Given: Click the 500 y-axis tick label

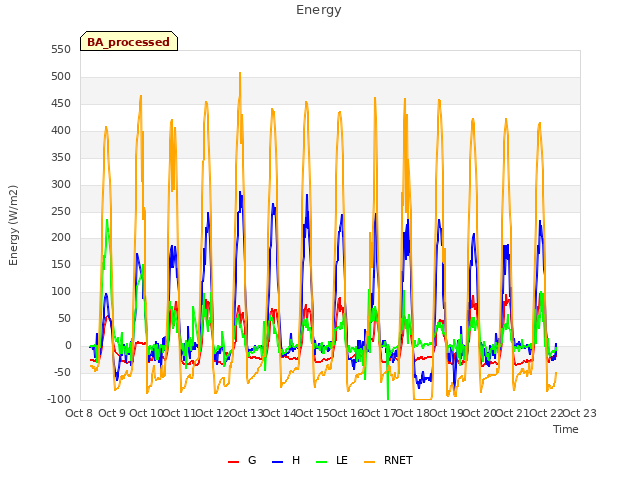Looking at the screenshot, I should coord(61,76).
